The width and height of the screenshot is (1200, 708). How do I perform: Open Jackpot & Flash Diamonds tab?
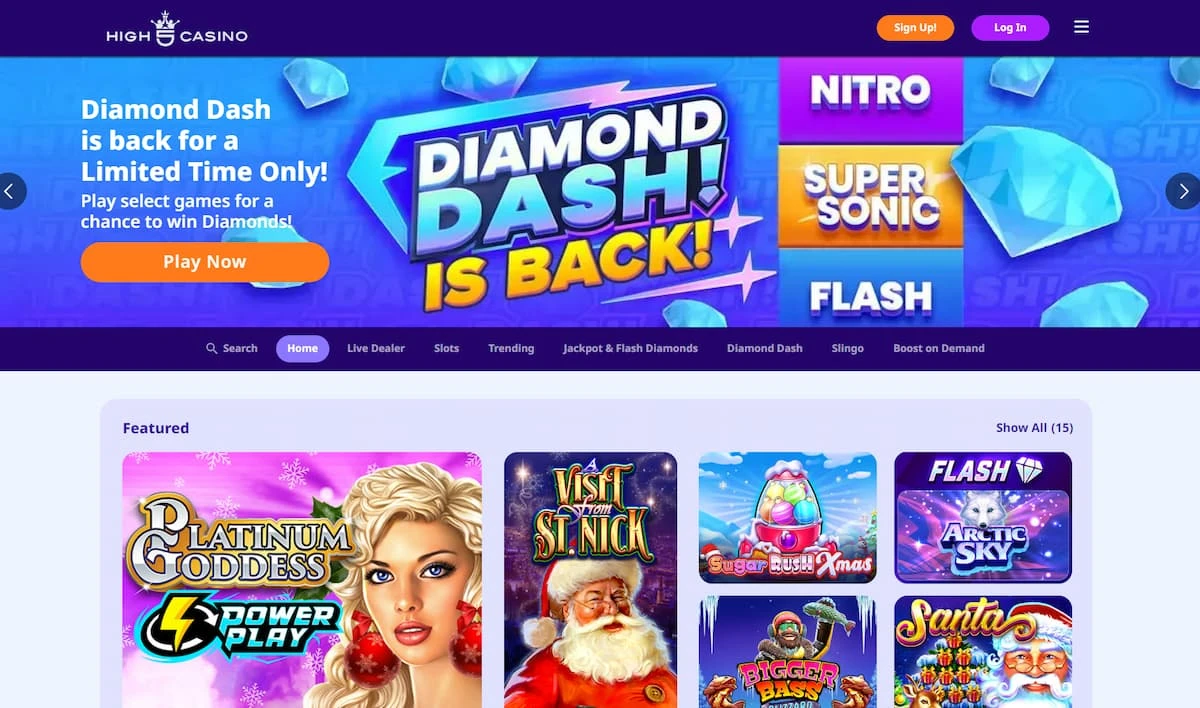(x=630, y=348)
